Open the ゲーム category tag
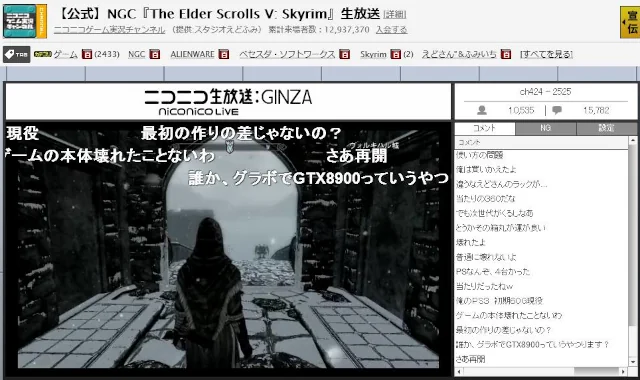640x380 pixels. (65, 54)
